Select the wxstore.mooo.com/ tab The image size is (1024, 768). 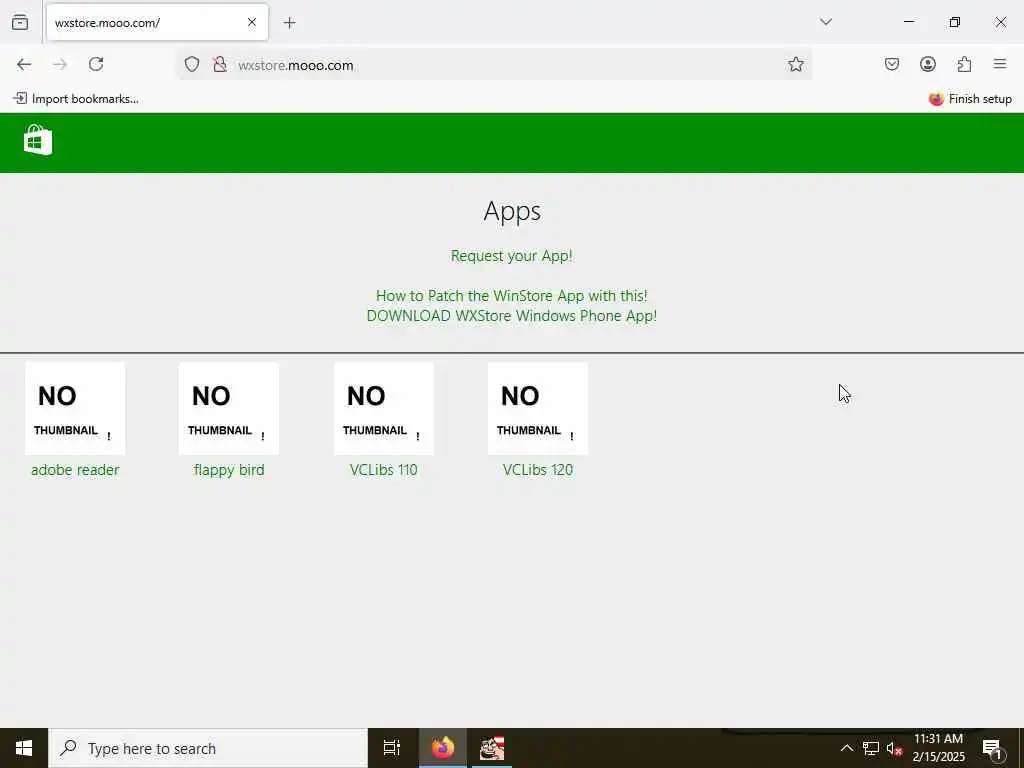(x=157, y=23)
